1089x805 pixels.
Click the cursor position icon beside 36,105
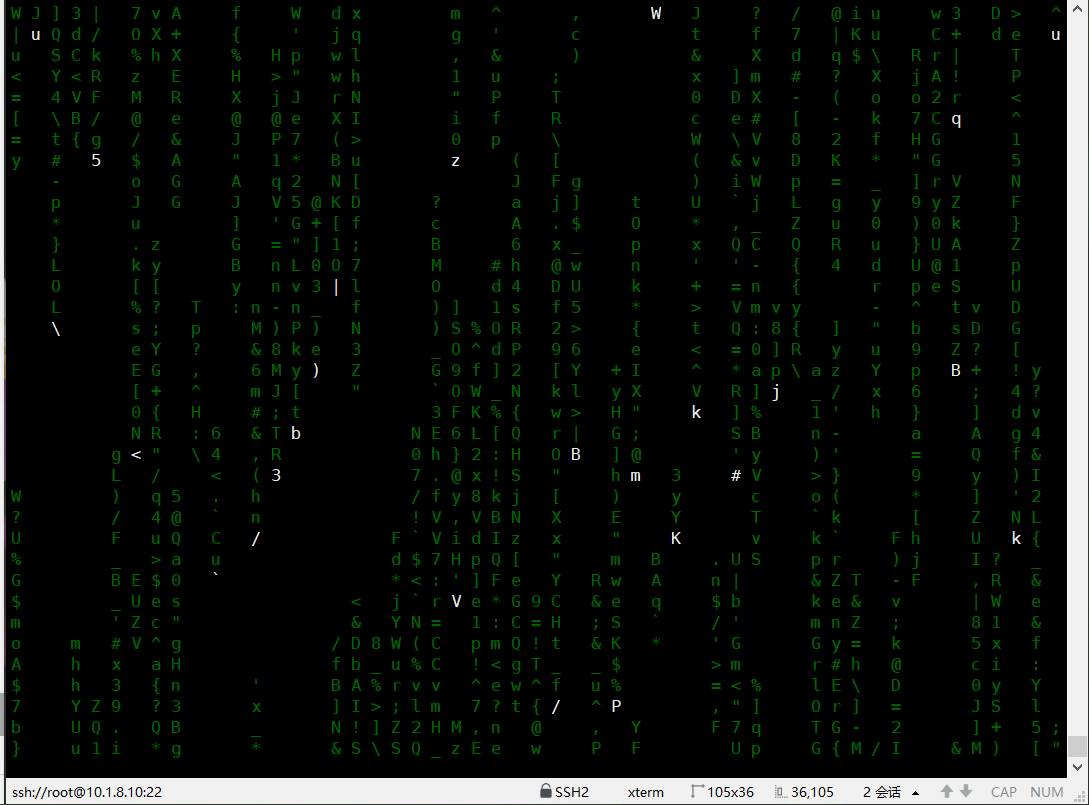781,792
